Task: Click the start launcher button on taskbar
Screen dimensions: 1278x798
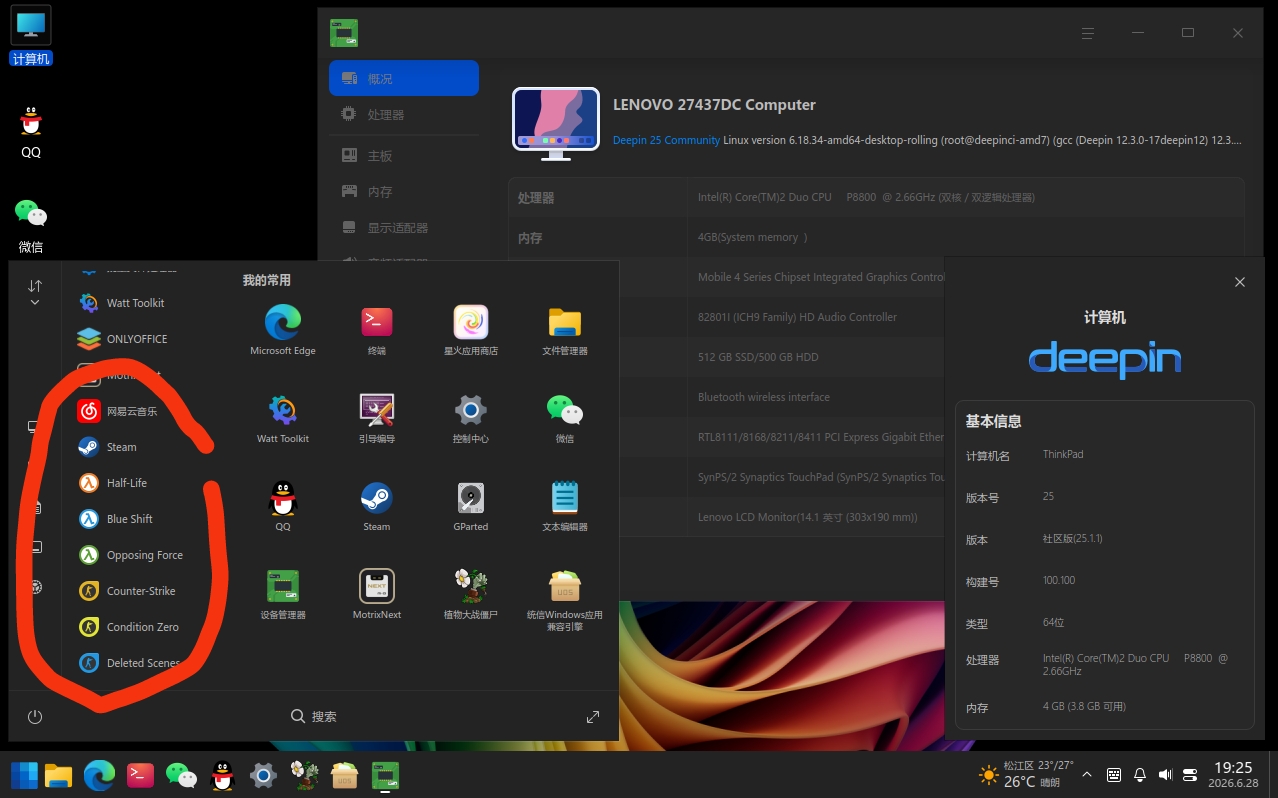Action: (x=24, y=775)
